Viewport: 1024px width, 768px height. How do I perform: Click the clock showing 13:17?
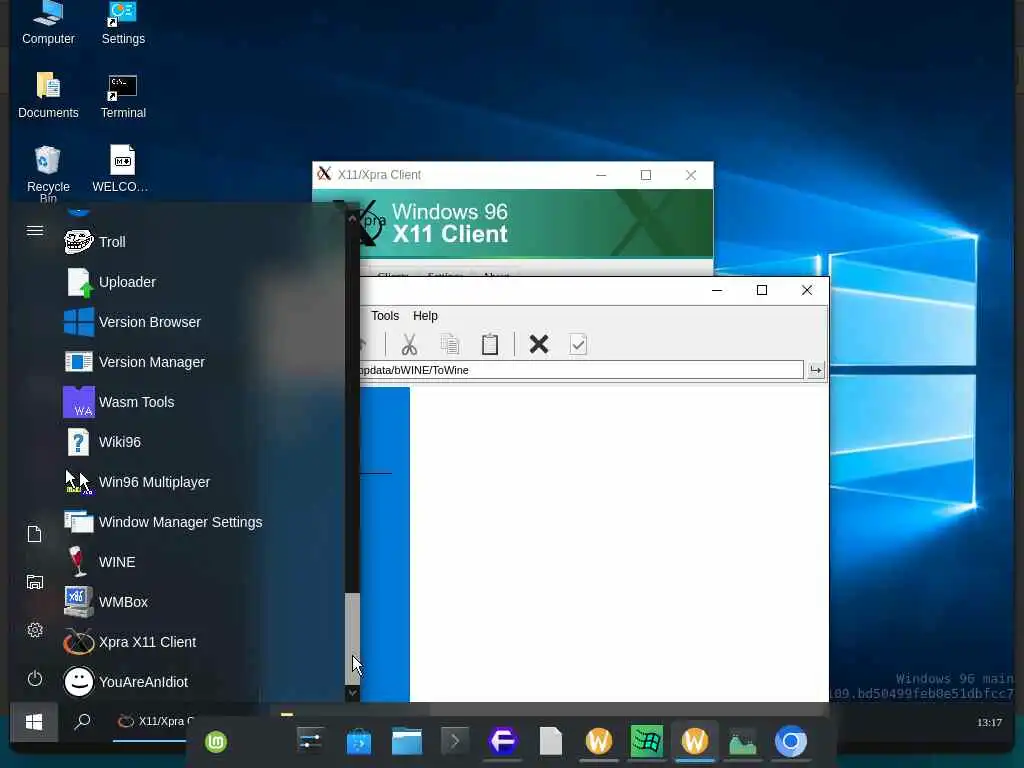point(989,722)
